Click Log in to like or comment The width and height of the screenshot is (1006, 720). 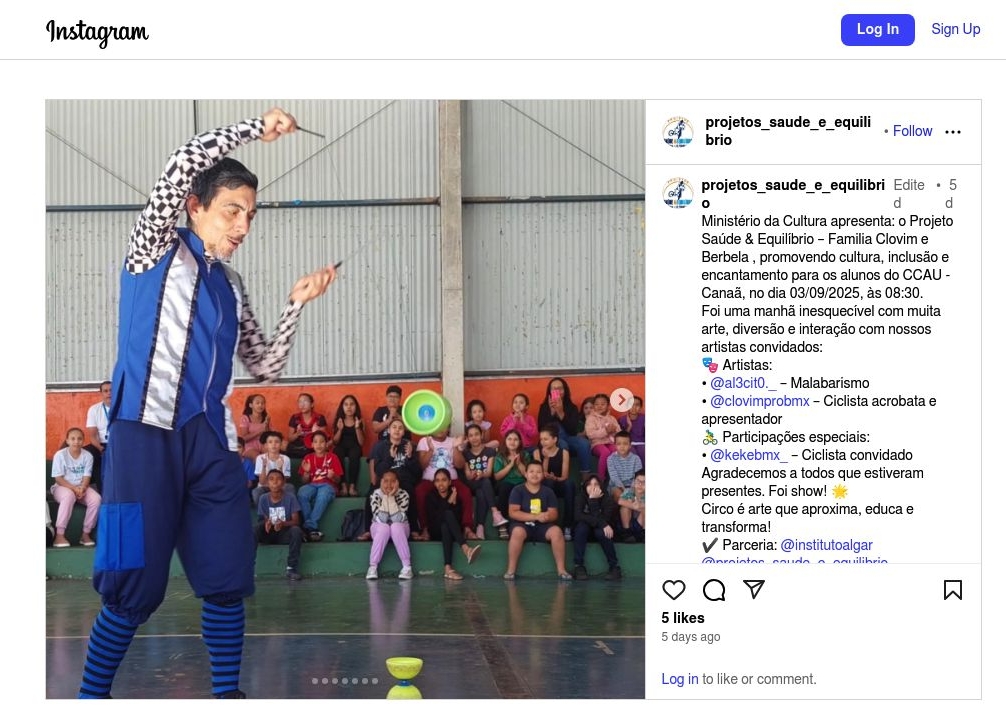pos(679,679)
